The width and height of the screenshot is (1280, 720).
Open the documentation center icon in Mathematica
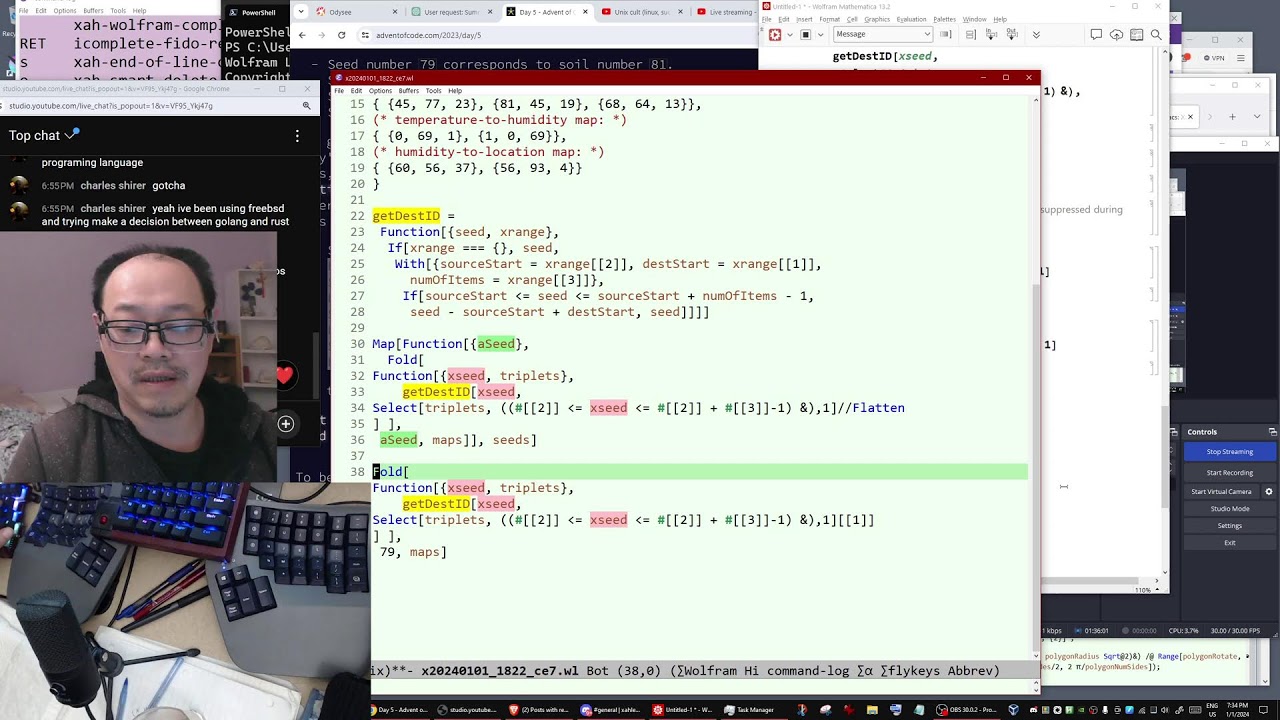(x=1137, y=34)
